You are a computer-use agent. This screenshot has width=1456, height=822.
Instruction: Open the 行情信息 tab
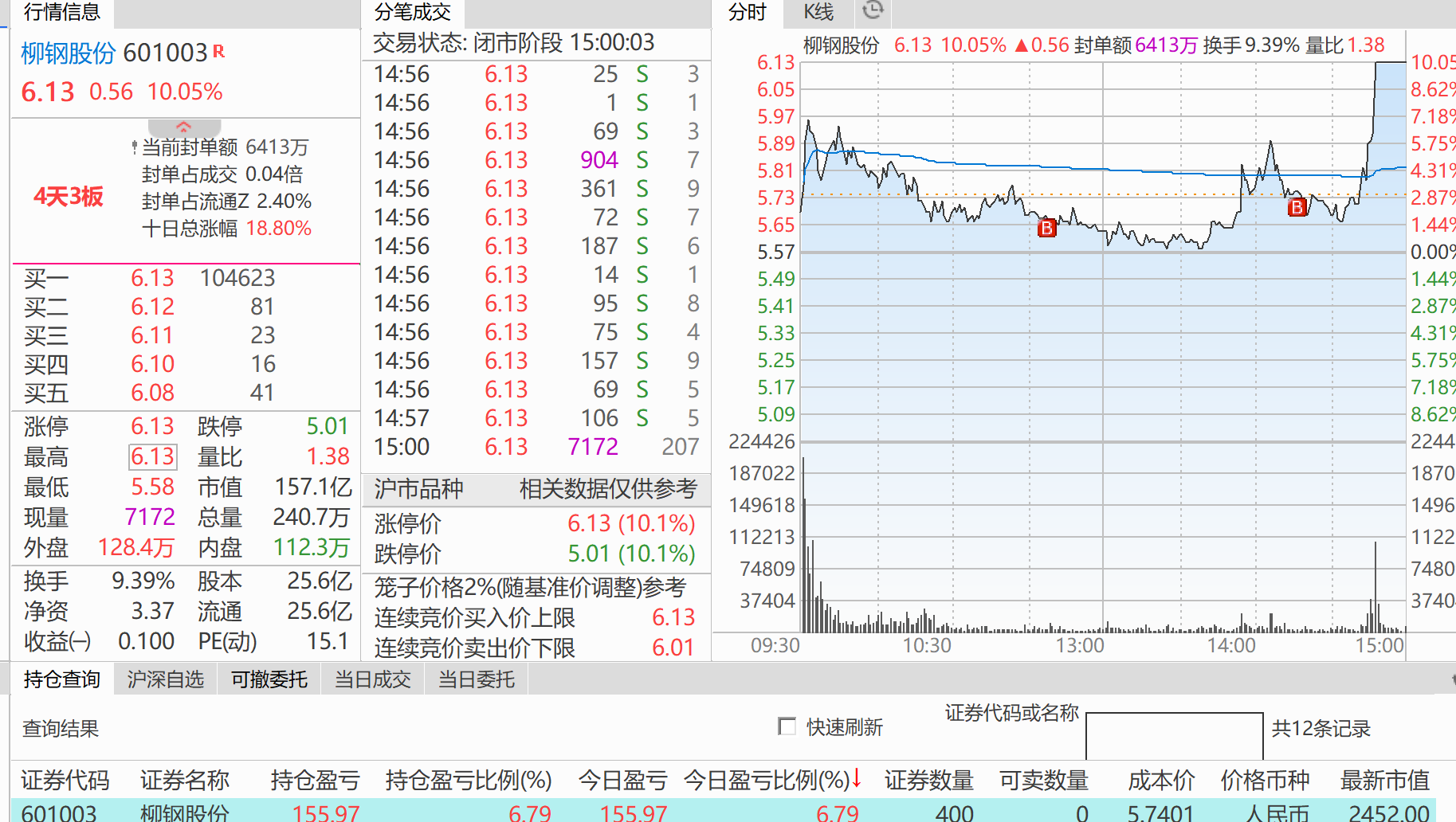click(62, 12)
